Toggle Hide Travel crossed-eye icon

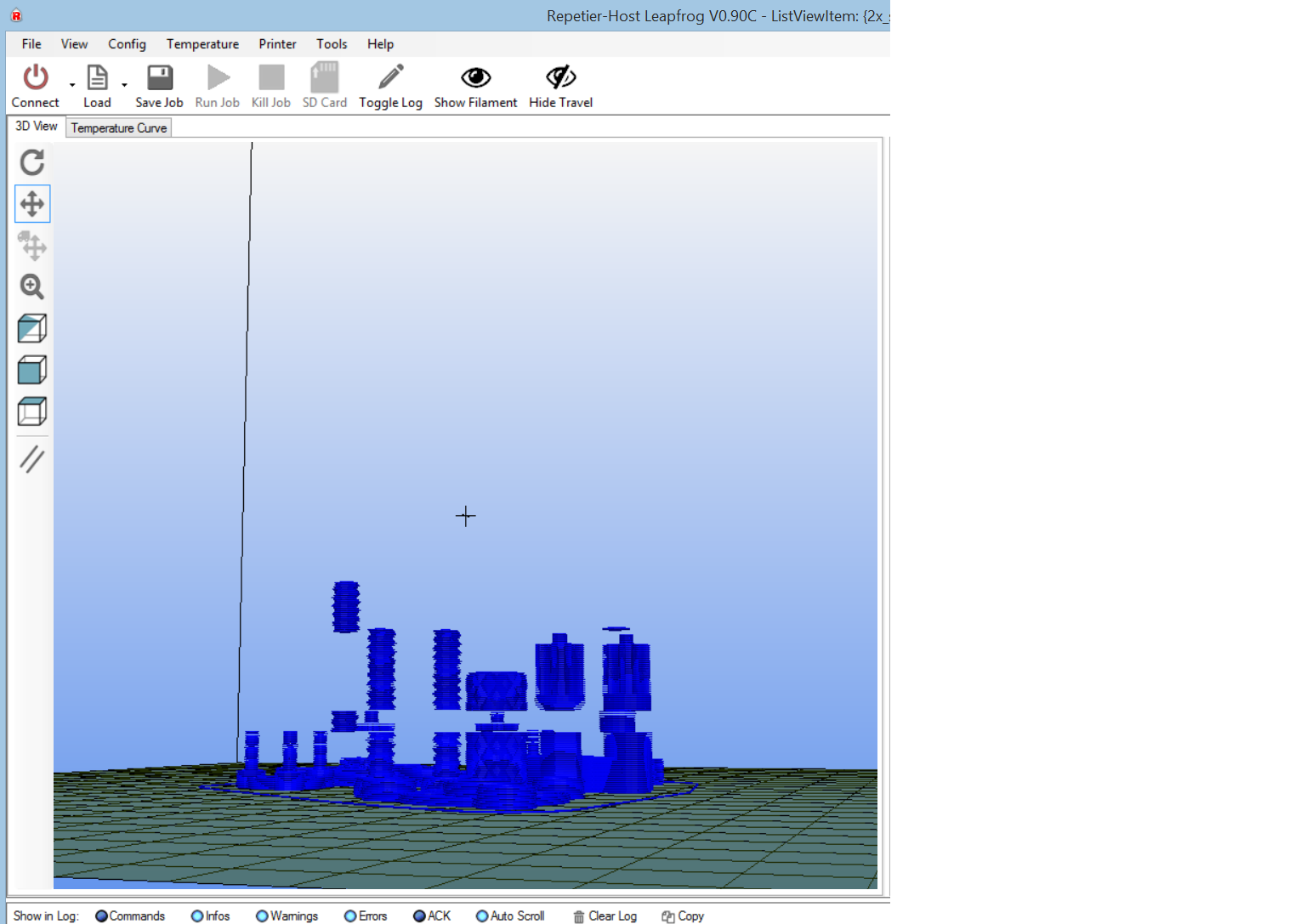[561, 77]
